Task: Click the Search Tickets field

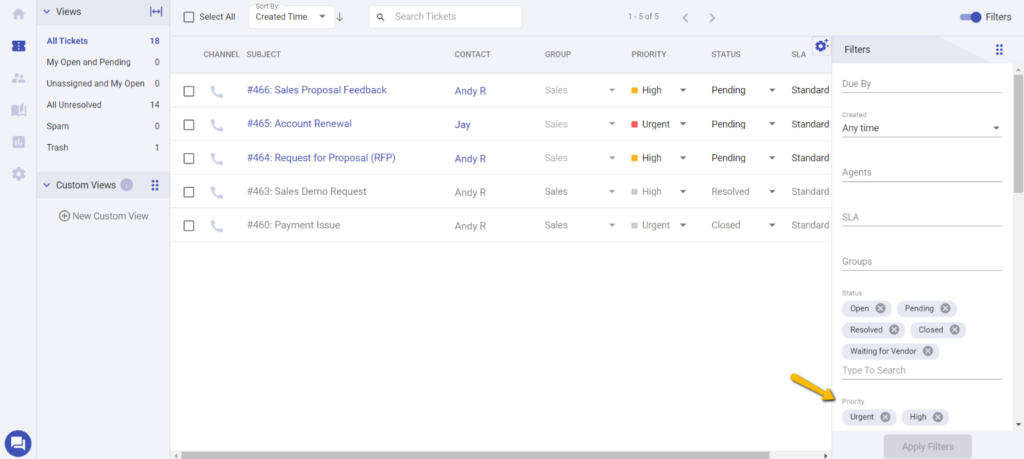Action: (445, 17)
